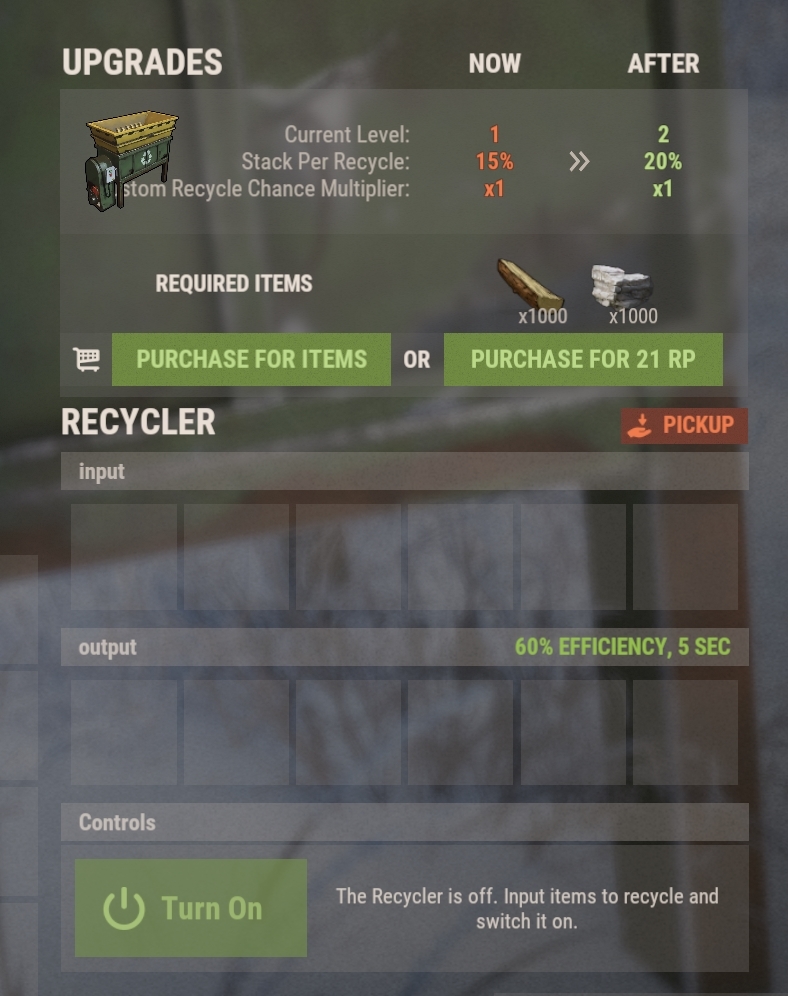Click the 60% Efficiency, 5 sec label
The image size is (788, 996).
point(622,647)
